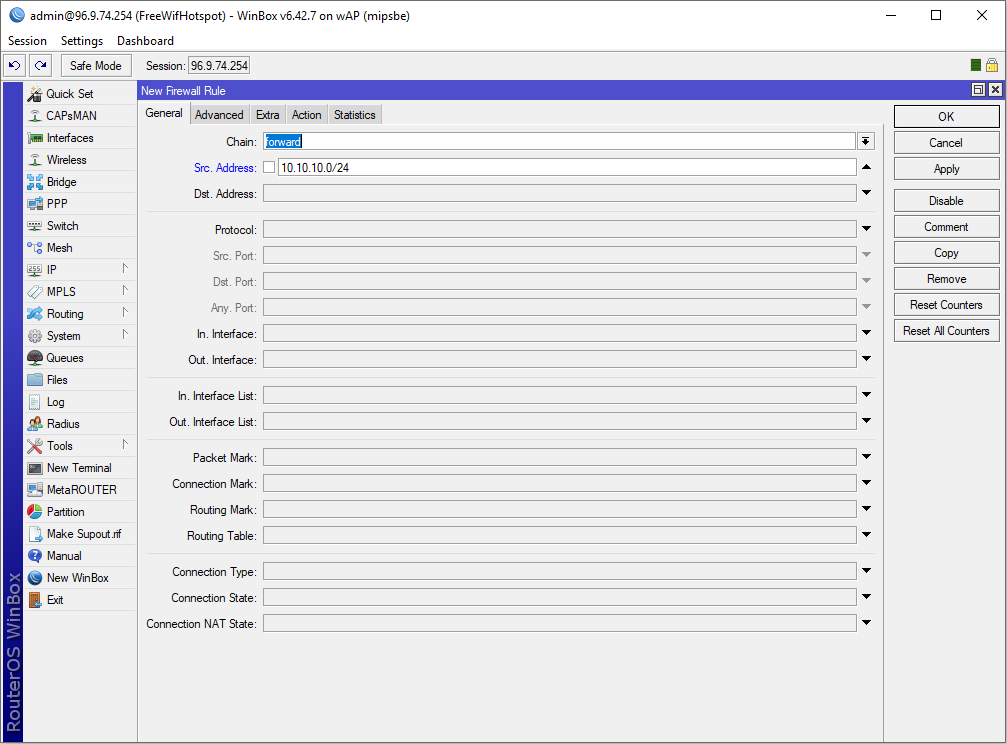Open the Log viewer

[80, 402]
